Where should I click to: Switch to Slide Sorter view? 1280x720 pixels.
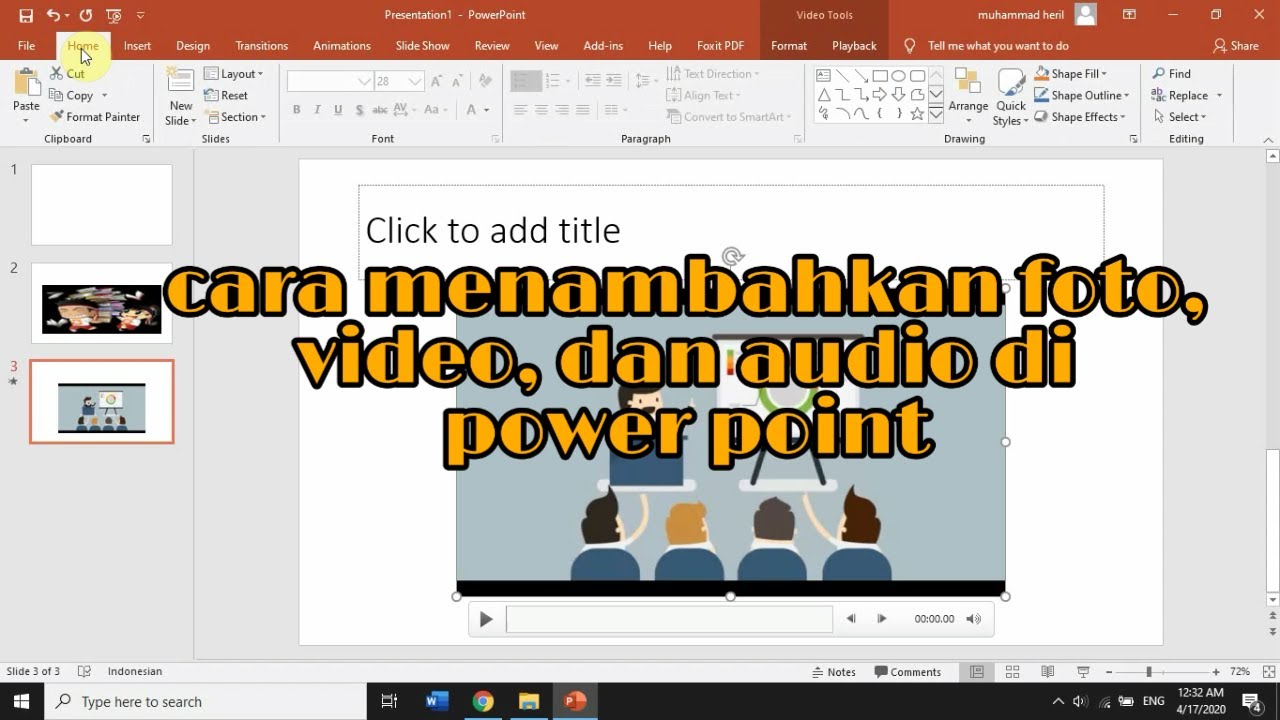pos(1012,672)
